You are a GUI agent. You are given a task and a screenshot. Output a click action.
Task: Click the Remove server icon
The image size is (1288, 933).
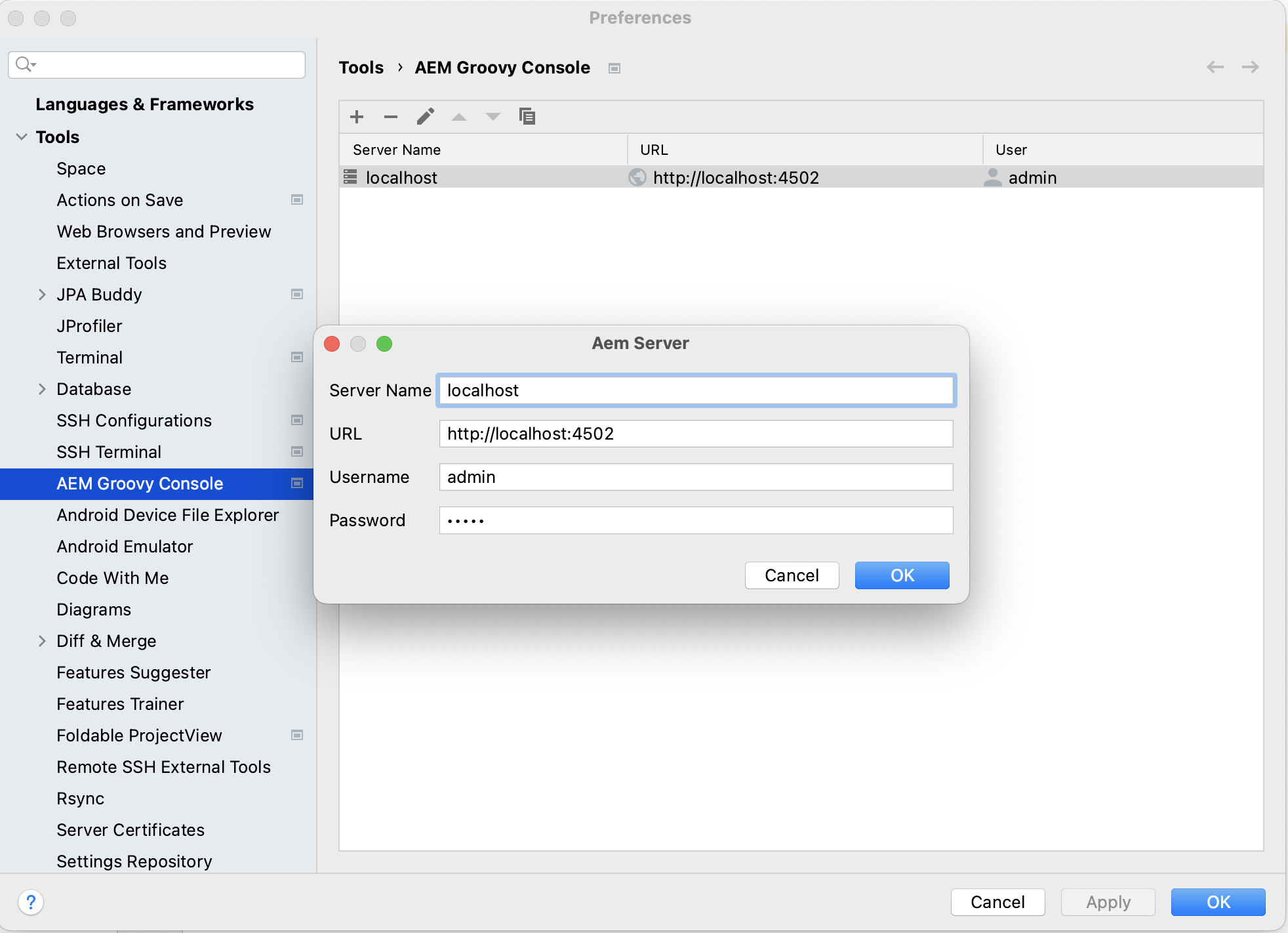pos(390,117)
